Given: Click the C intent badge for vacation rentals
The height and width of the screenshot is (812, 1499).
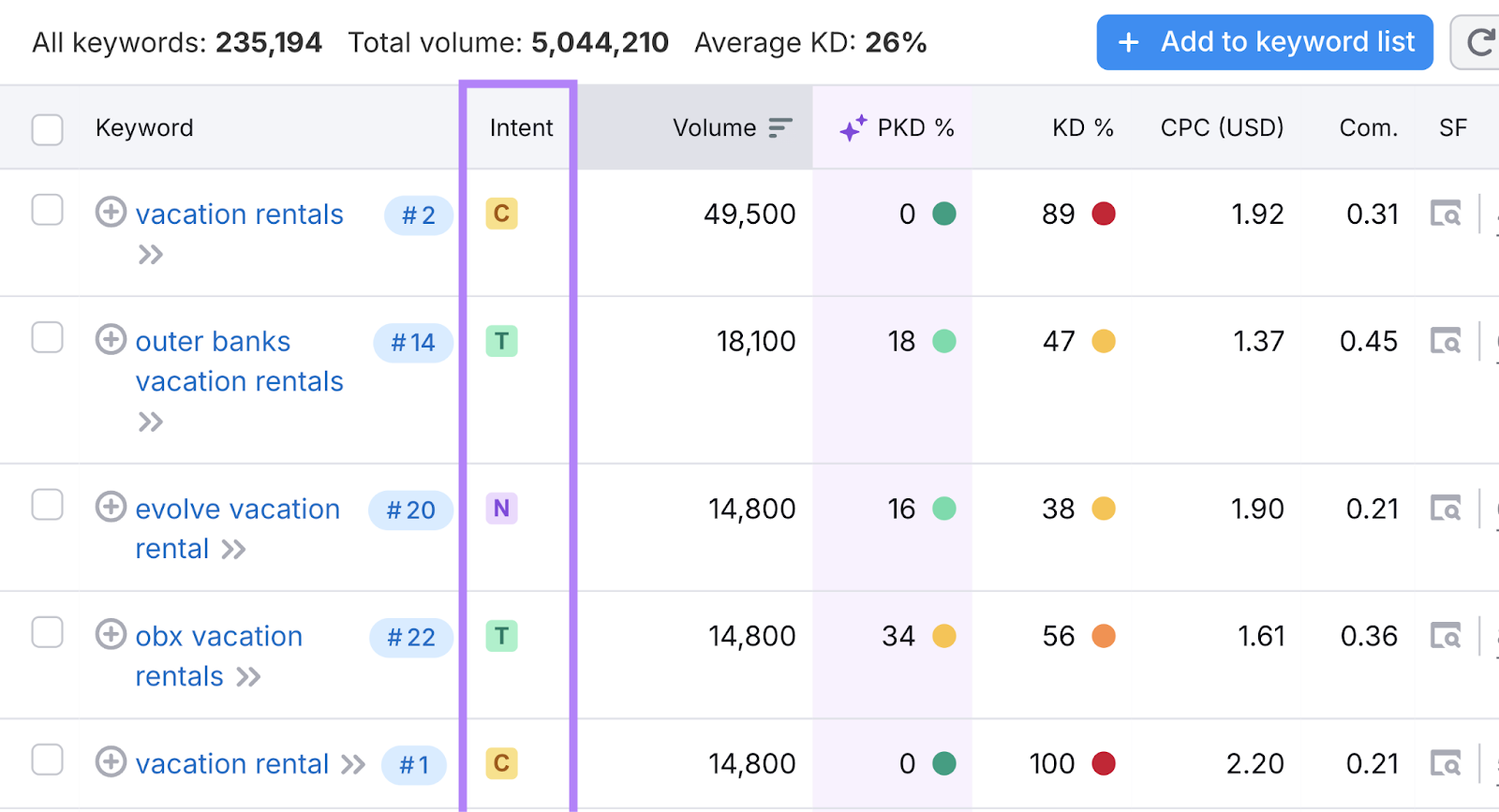Looking at the screenshot, I should 501,214.
